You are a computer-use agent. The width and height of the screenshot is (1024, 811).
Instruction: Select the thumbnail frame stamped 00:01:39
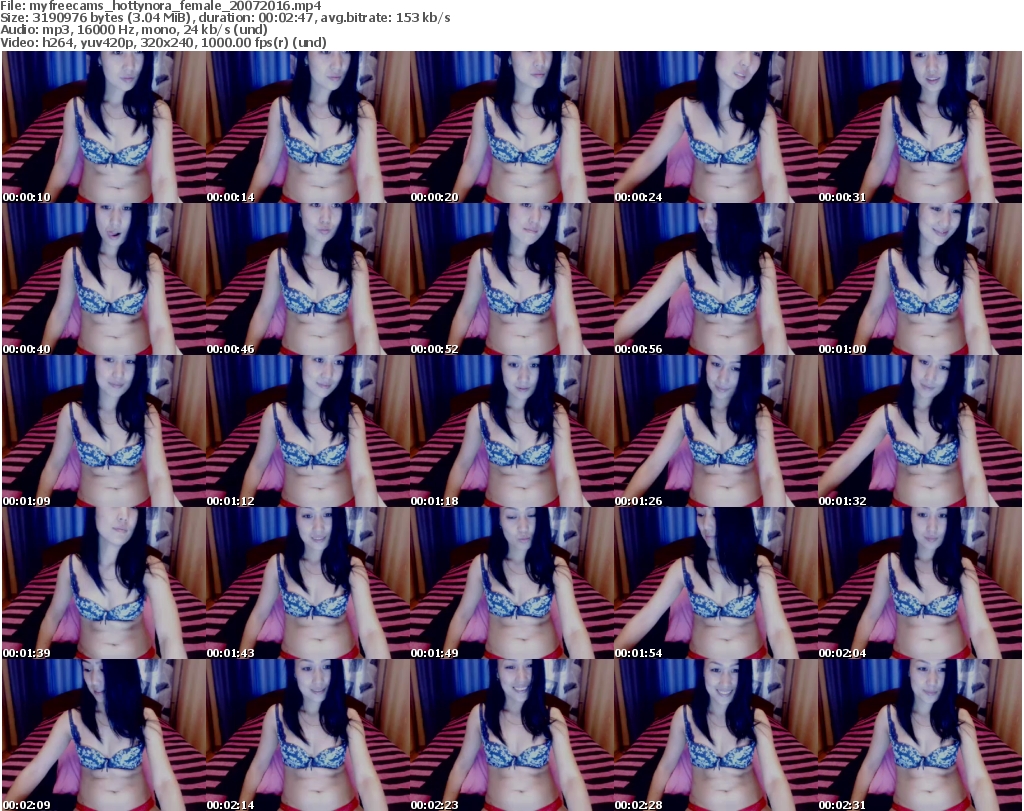[104, 582]
